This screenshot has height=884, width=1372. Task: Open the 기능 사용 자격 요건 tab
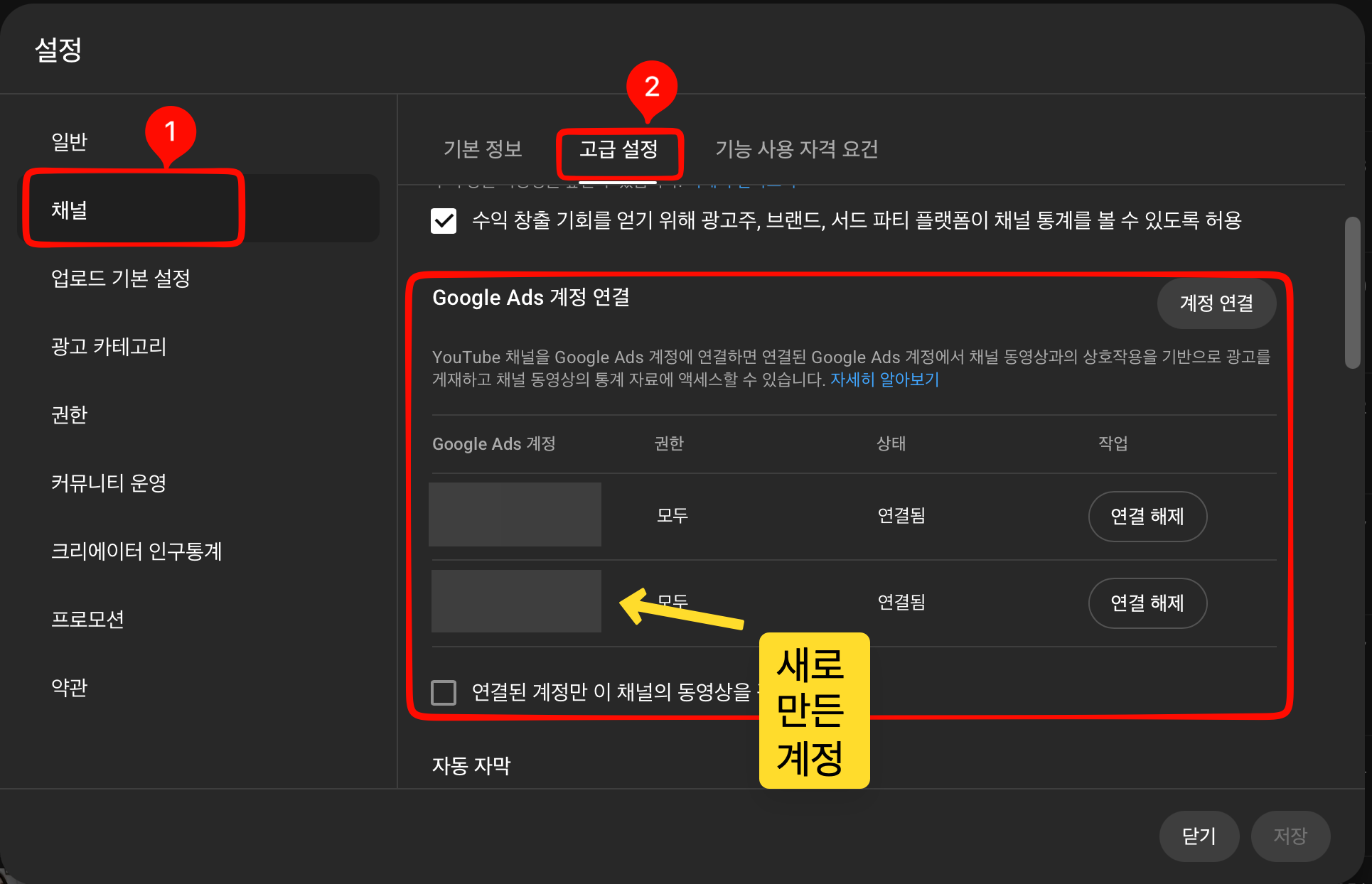(x=796, y=149)
